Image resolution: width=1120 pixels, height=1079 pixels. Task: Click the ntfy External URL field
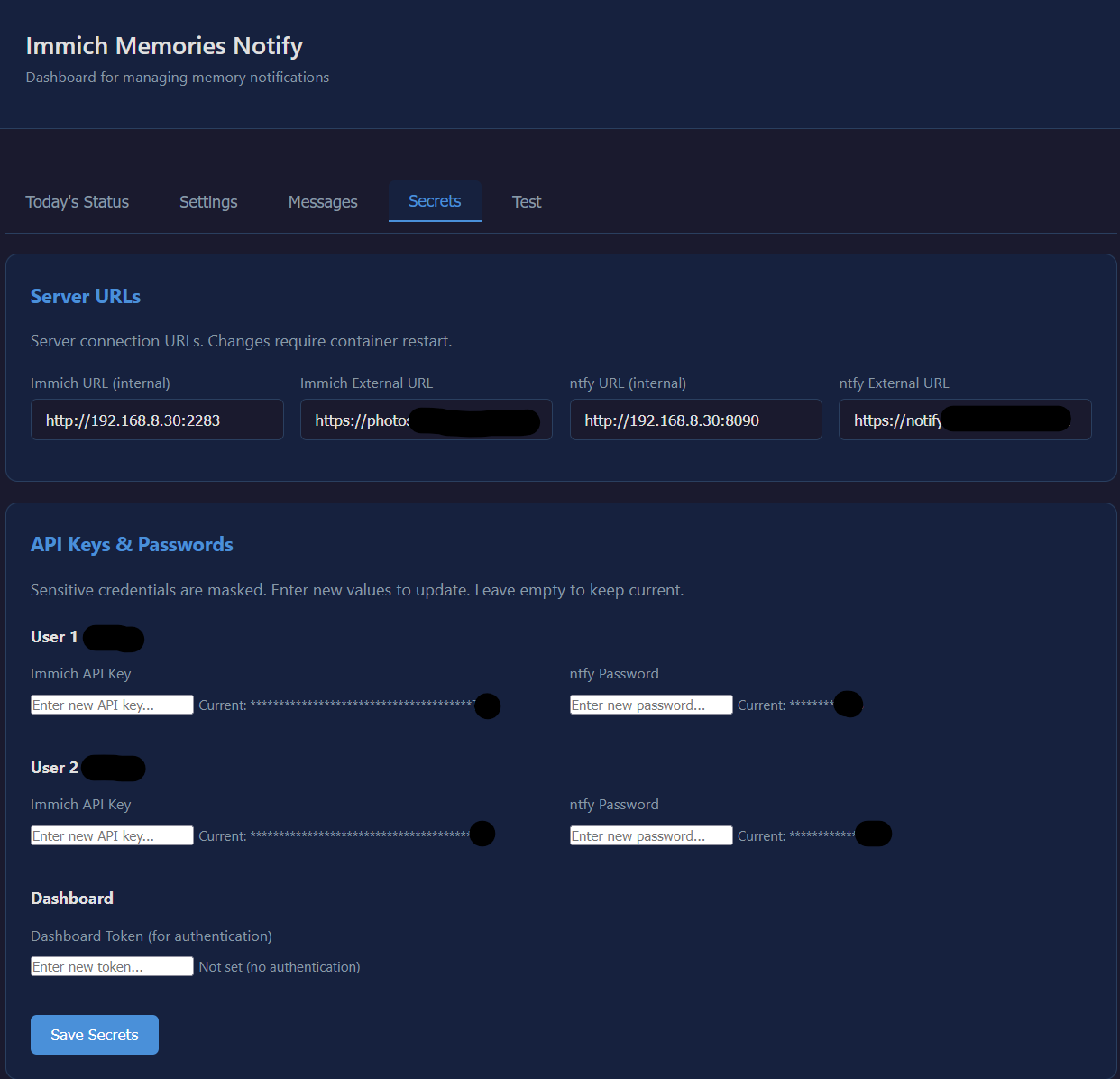tap(965, 420)
